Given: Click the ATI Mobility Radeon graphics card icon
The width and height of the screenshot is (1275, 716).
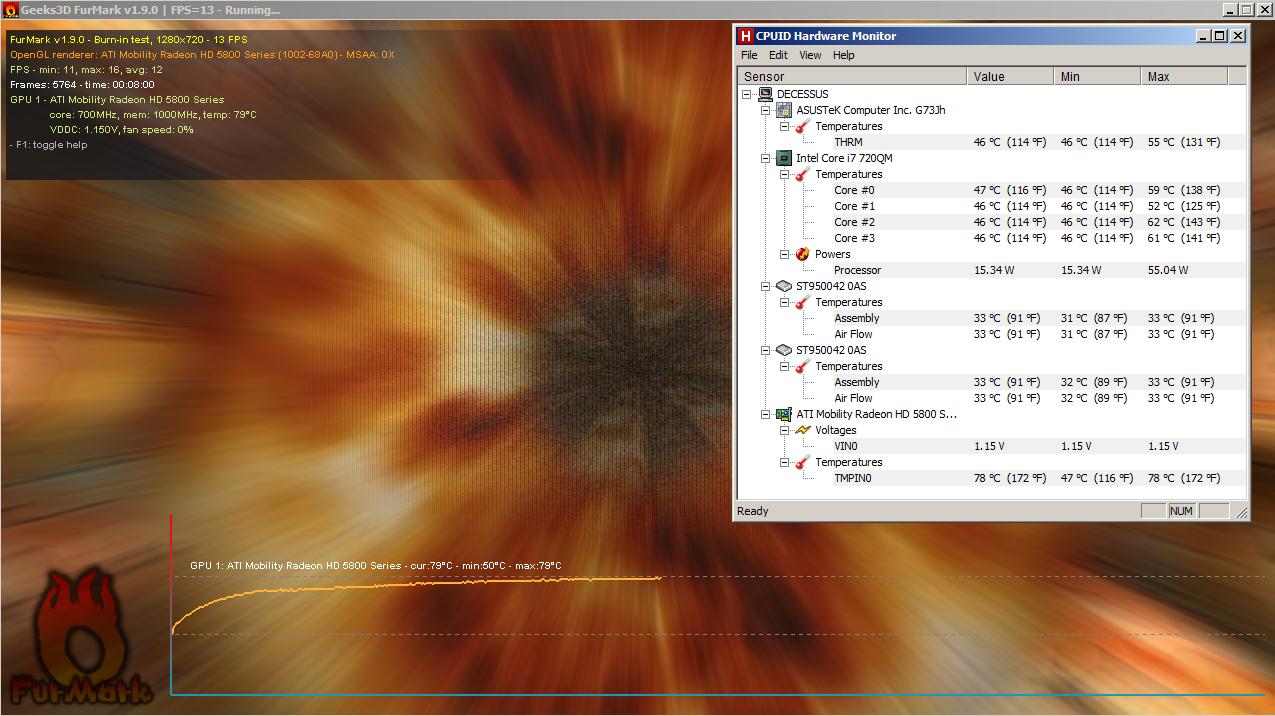Looking at the screenshot, I should tap(785, 414).
